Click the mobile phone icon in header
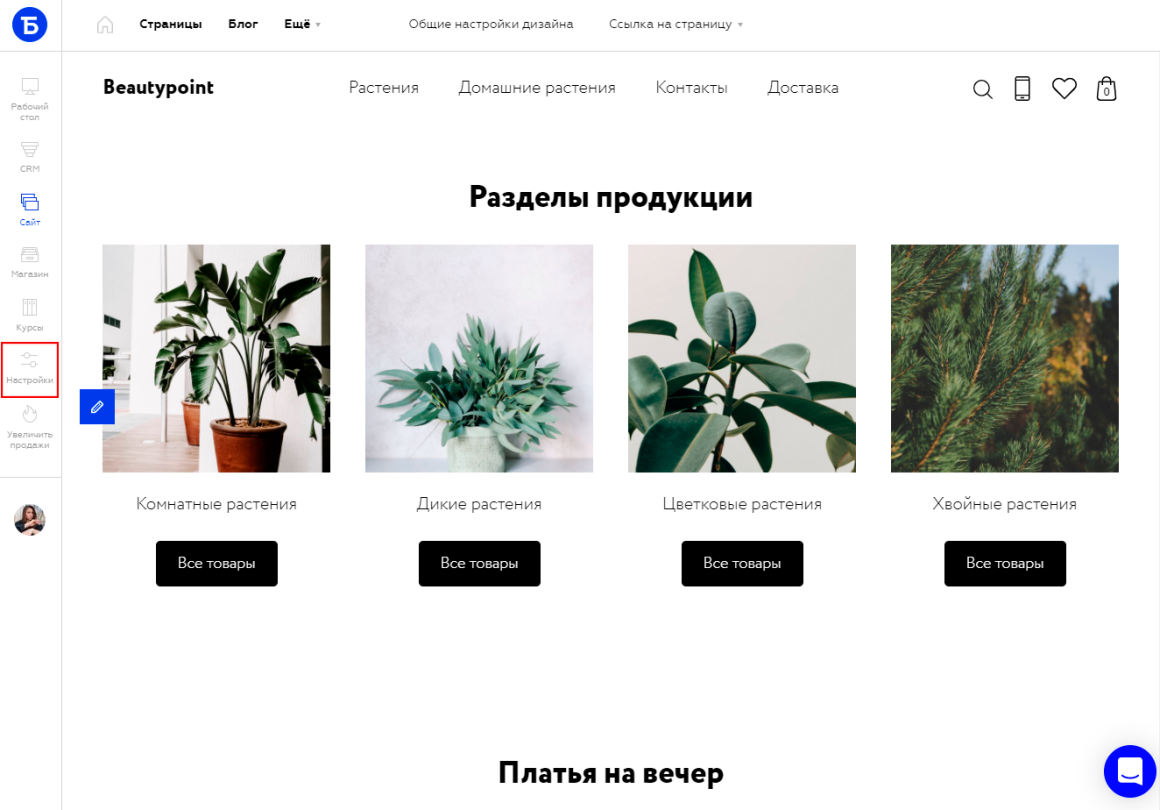The width and height of the screenshot is (1160, 810). (x=1022, y=89)
